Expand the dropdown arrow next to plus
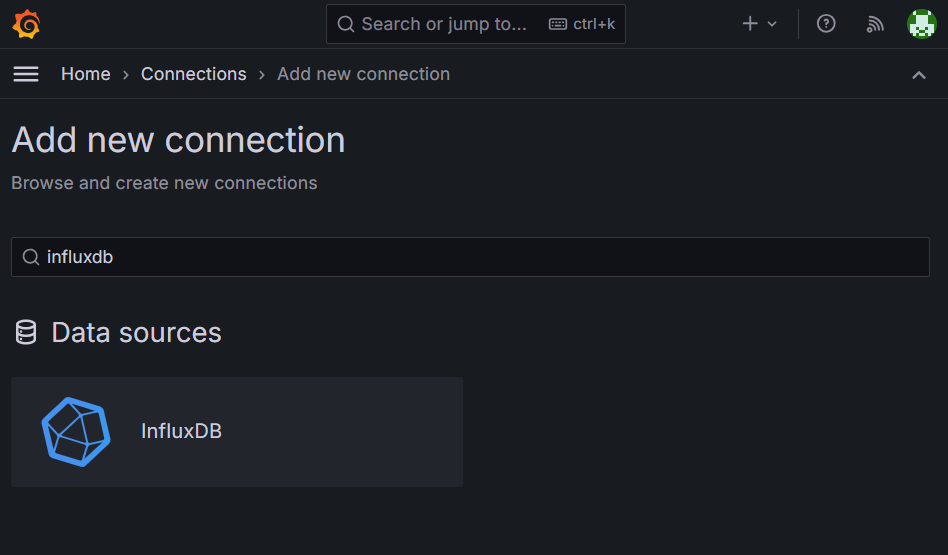Image resolution: width=948 pixels, height=555 pixels. [772, 24]
